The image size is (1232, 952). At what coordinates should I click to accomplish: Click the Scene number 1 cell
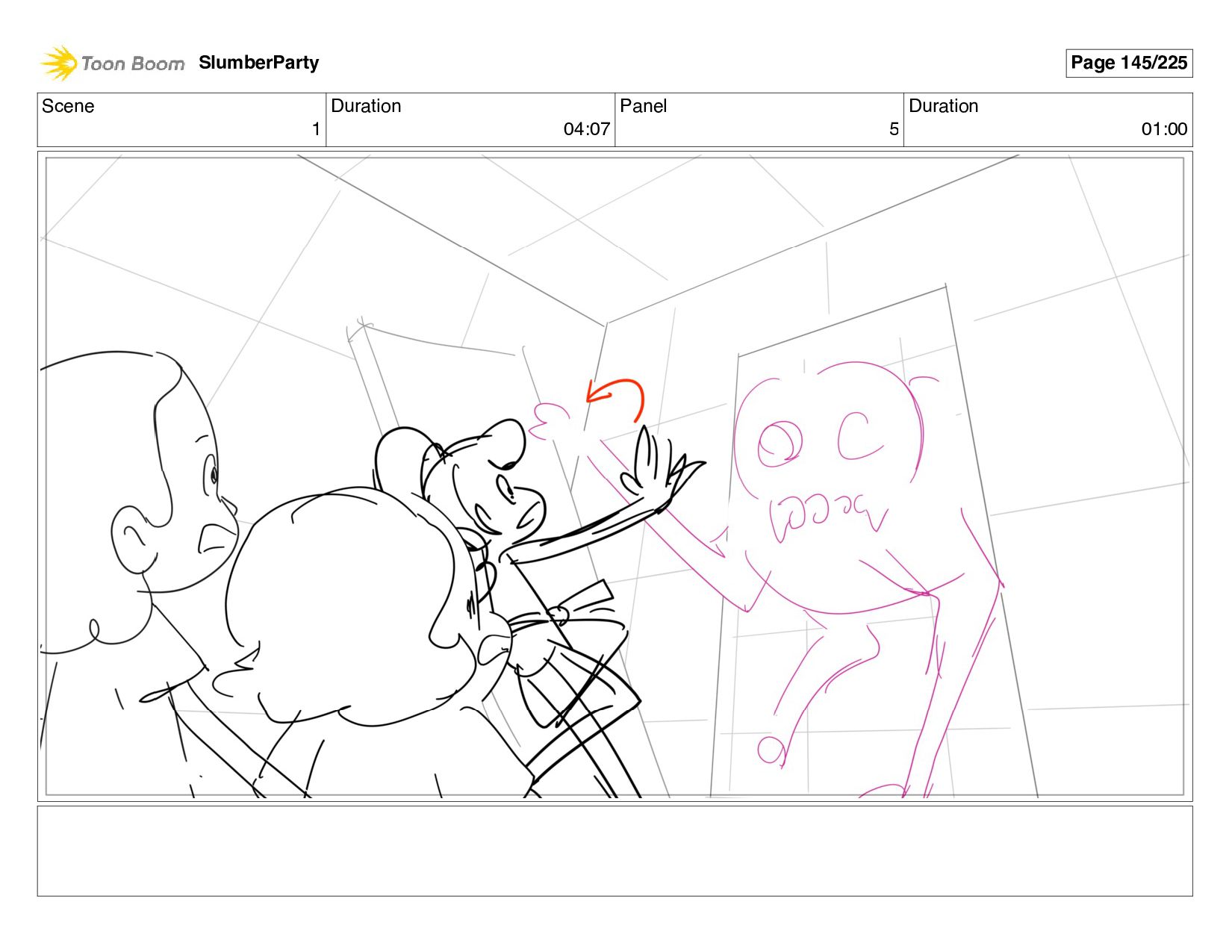(x=181, y=119)
